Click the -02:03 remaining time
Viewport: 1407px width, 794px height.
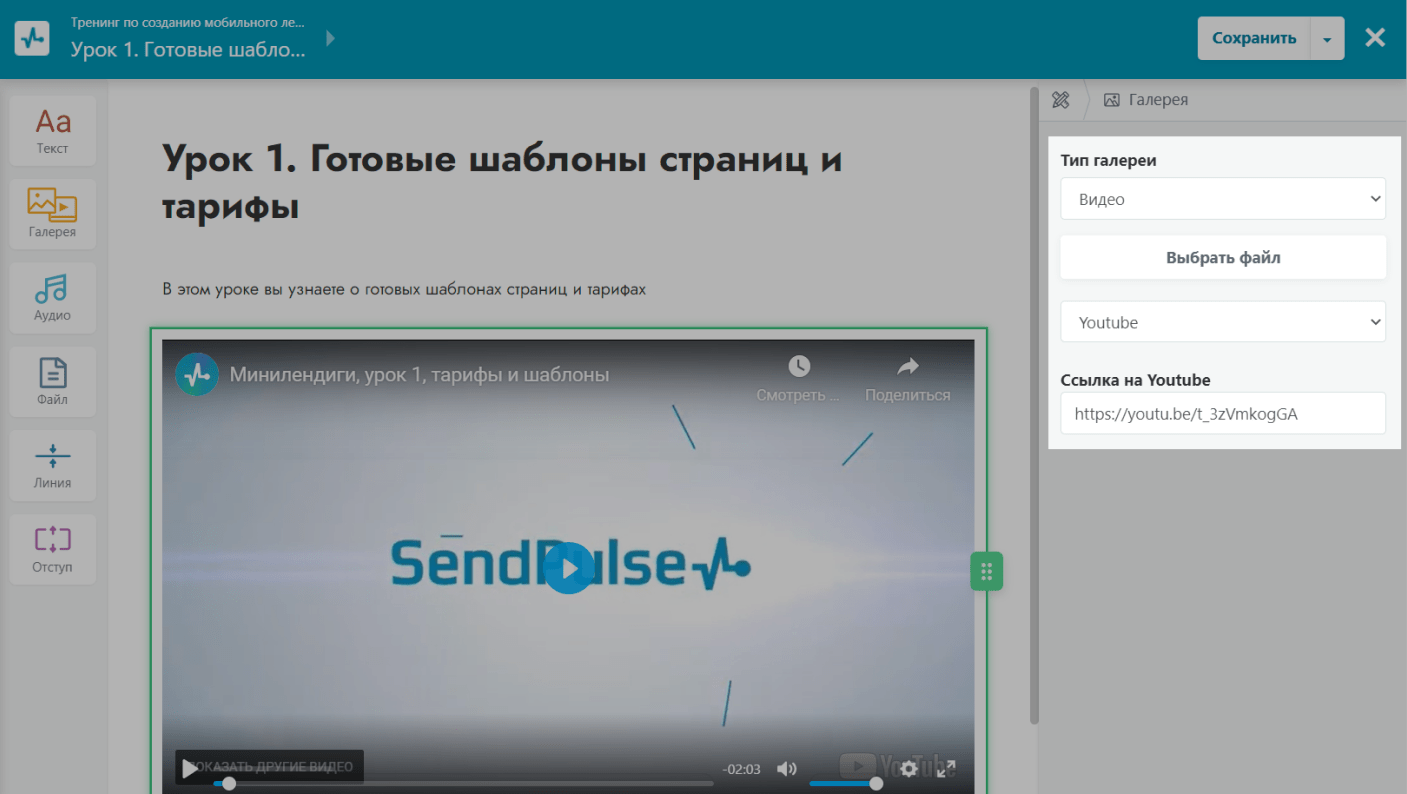click(x=742, y=769)
